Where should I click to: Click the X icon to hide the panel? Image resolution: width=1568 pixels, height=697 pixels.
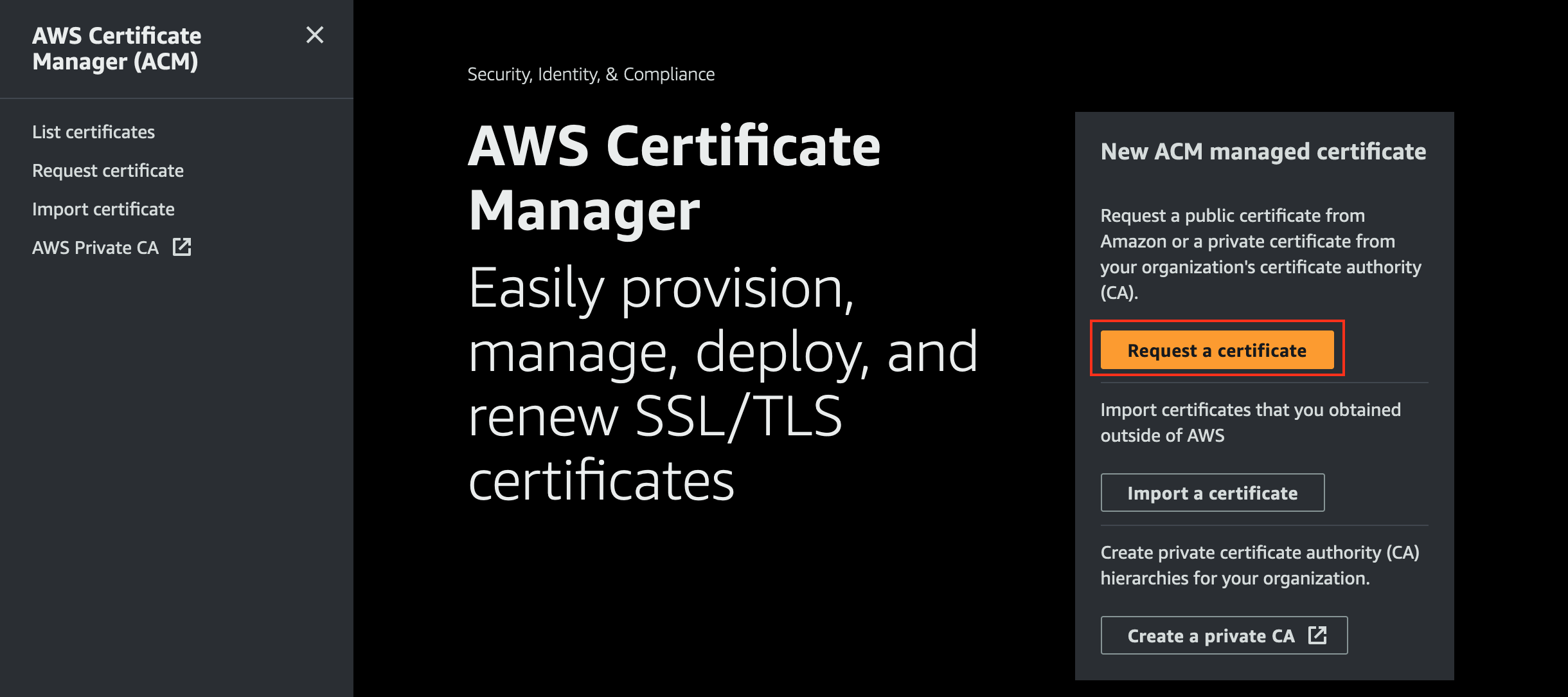click(x=315, y=36)
